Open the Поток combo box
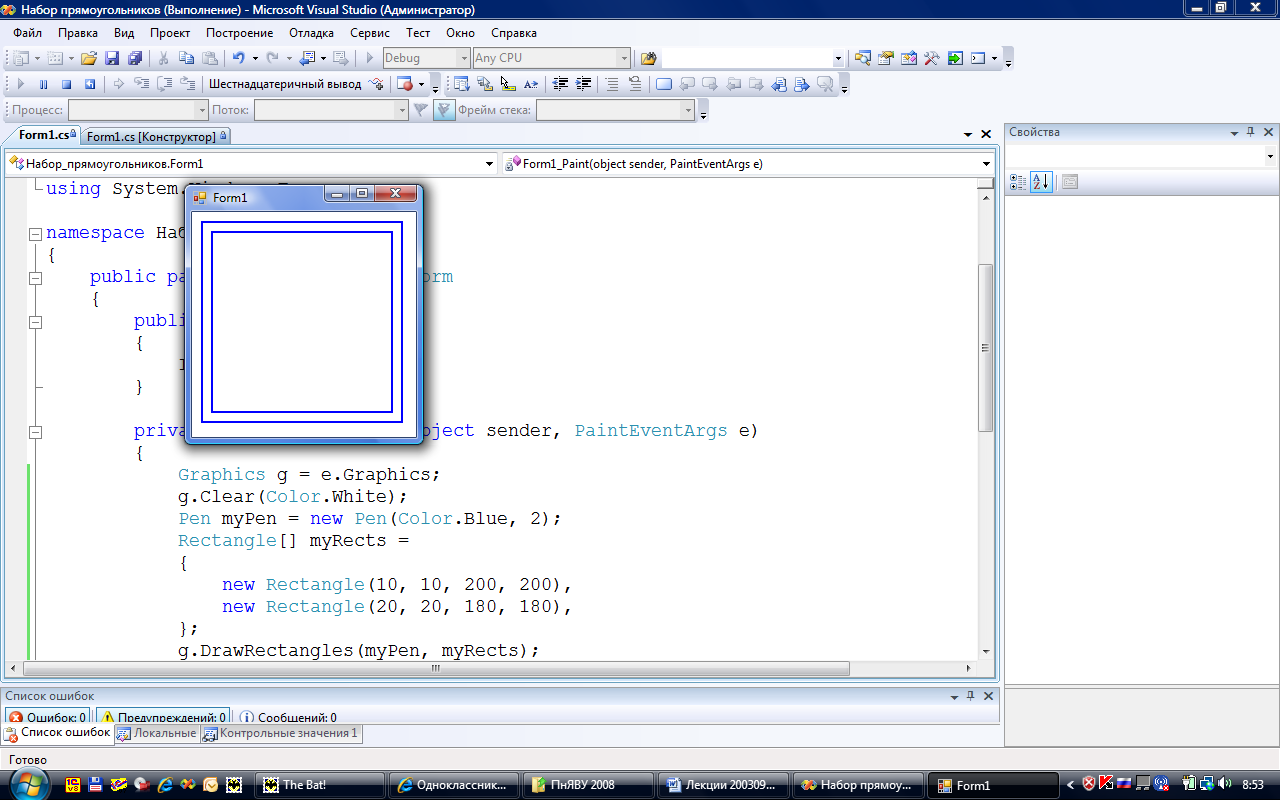 [x=331, y=110]
